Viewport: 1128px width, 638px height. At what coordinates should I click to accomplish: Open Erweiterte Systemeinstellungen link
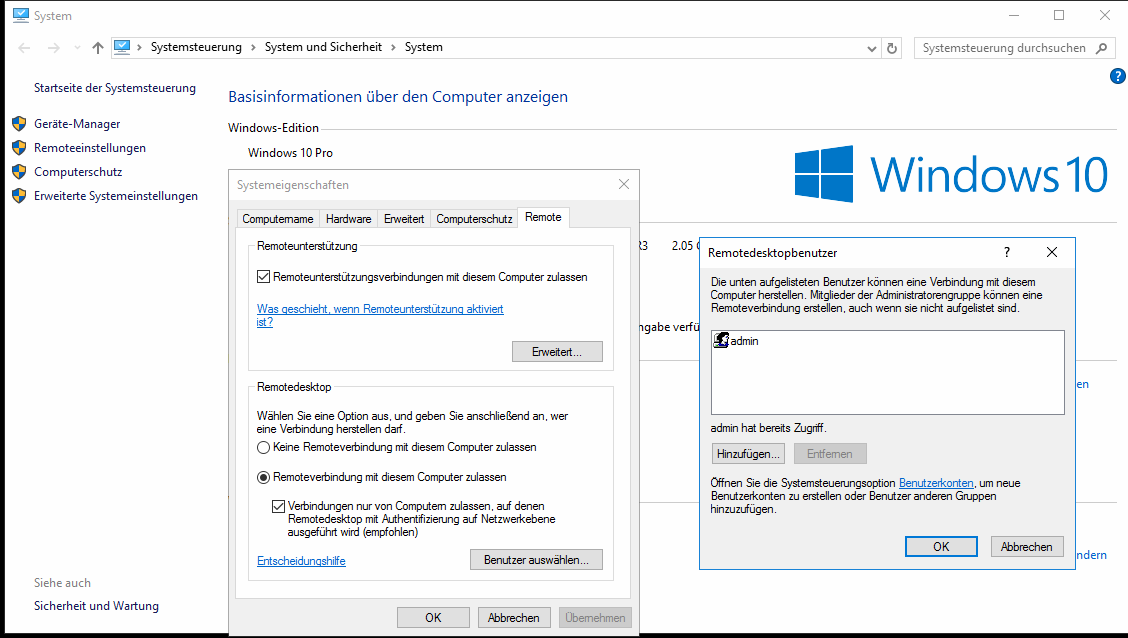coord(116,196)
